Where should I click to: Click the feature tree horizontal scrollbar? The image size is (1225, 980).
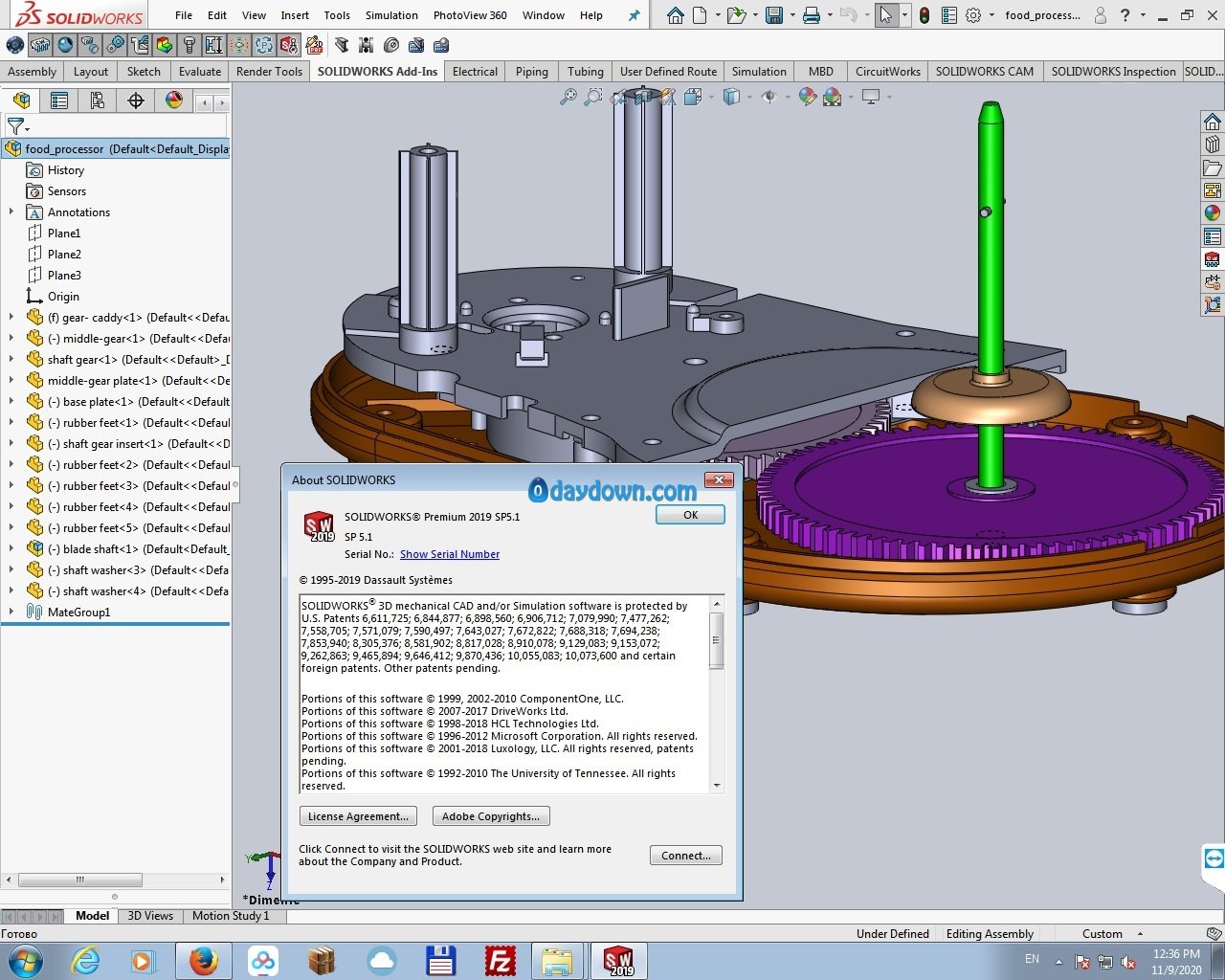point(80,880)
